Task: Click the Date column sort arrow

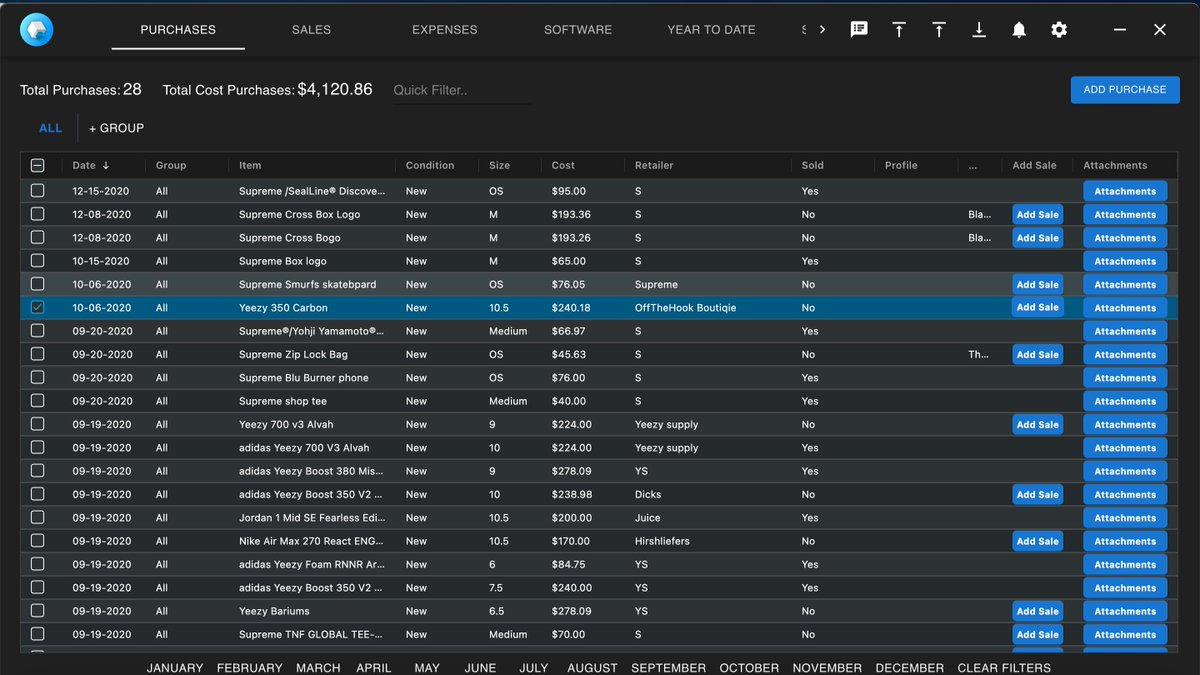Action: (x=106, y=166)
